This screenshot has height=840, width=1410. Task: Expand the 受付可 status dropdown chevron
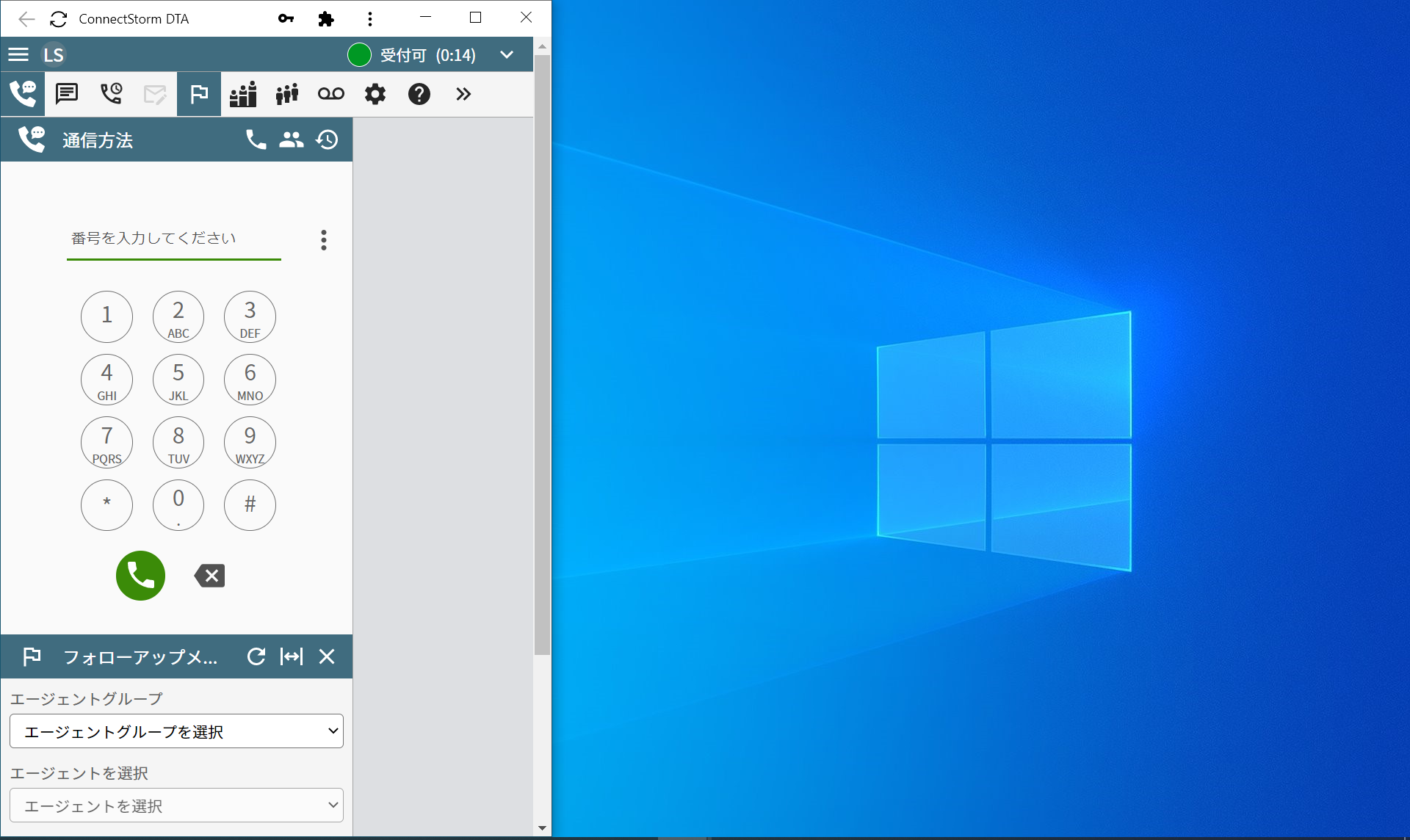pos(507,55)
